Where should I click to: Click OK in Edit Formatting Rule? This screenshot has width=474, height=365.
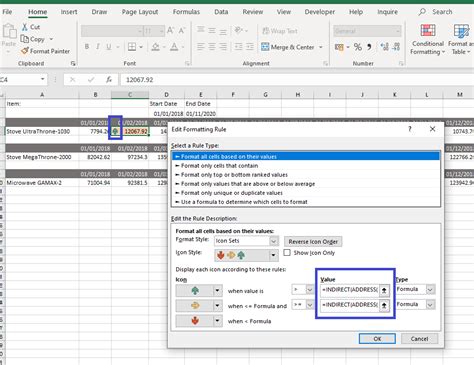coord(377,339)
